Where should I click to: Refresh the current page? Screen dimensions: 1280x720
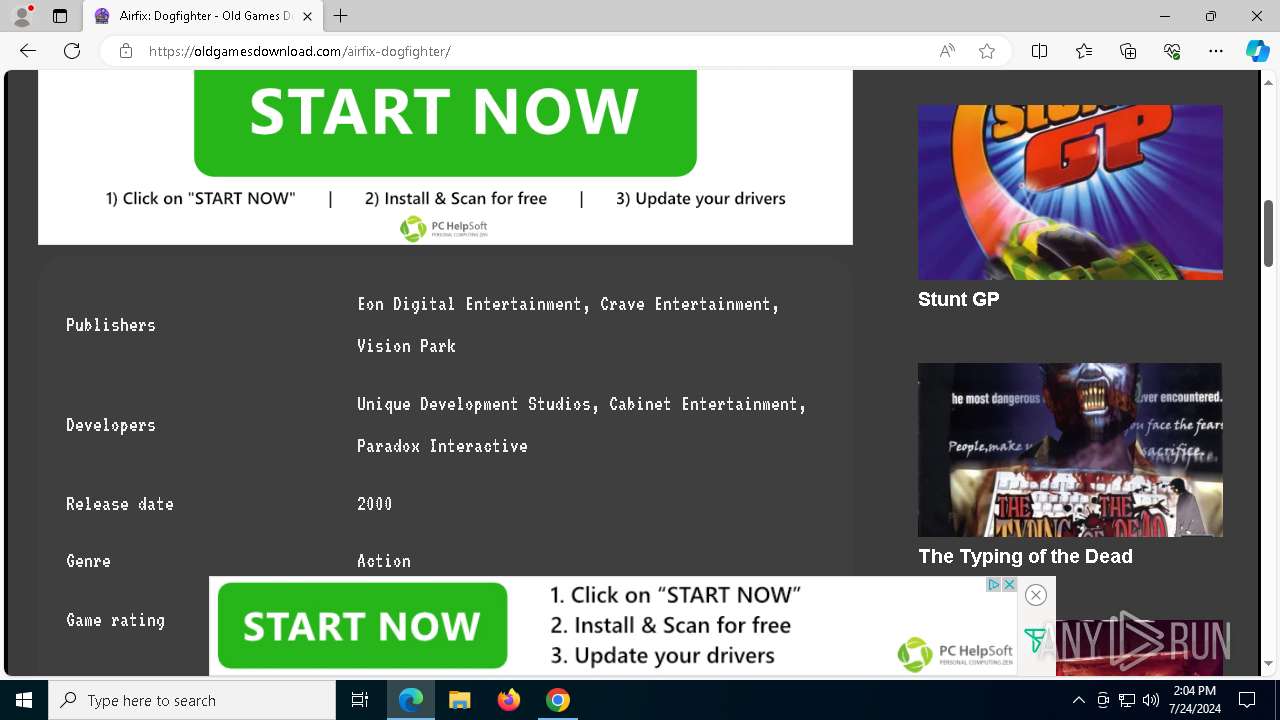click(x=72, y=51)
